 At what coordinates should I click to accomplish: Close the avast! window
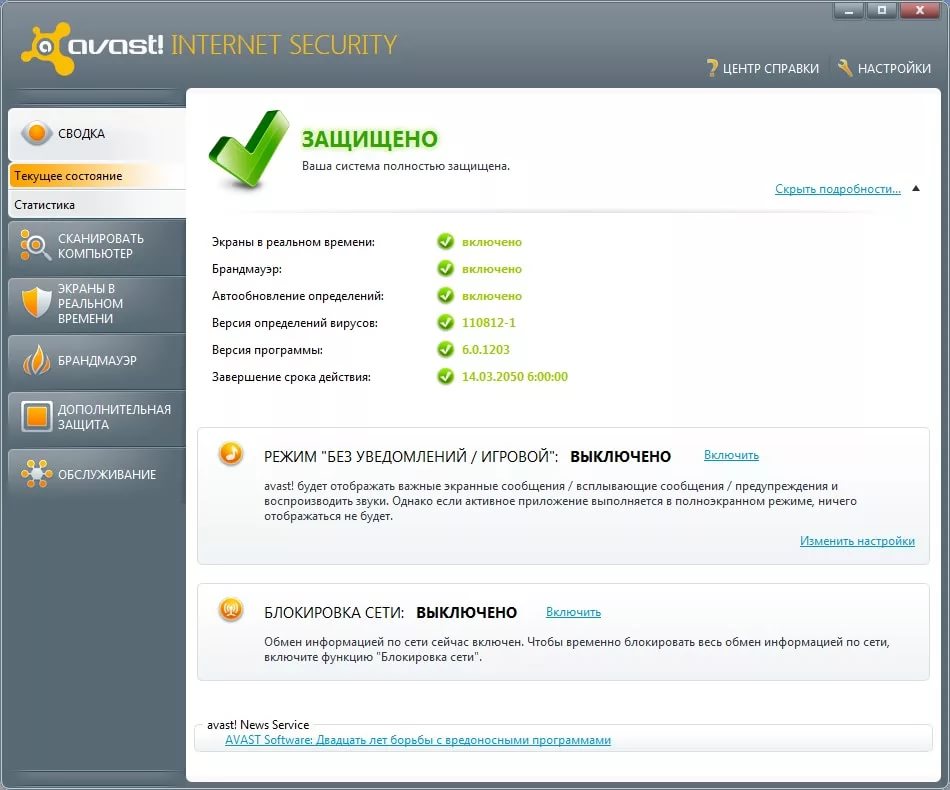tap(920, 11)
